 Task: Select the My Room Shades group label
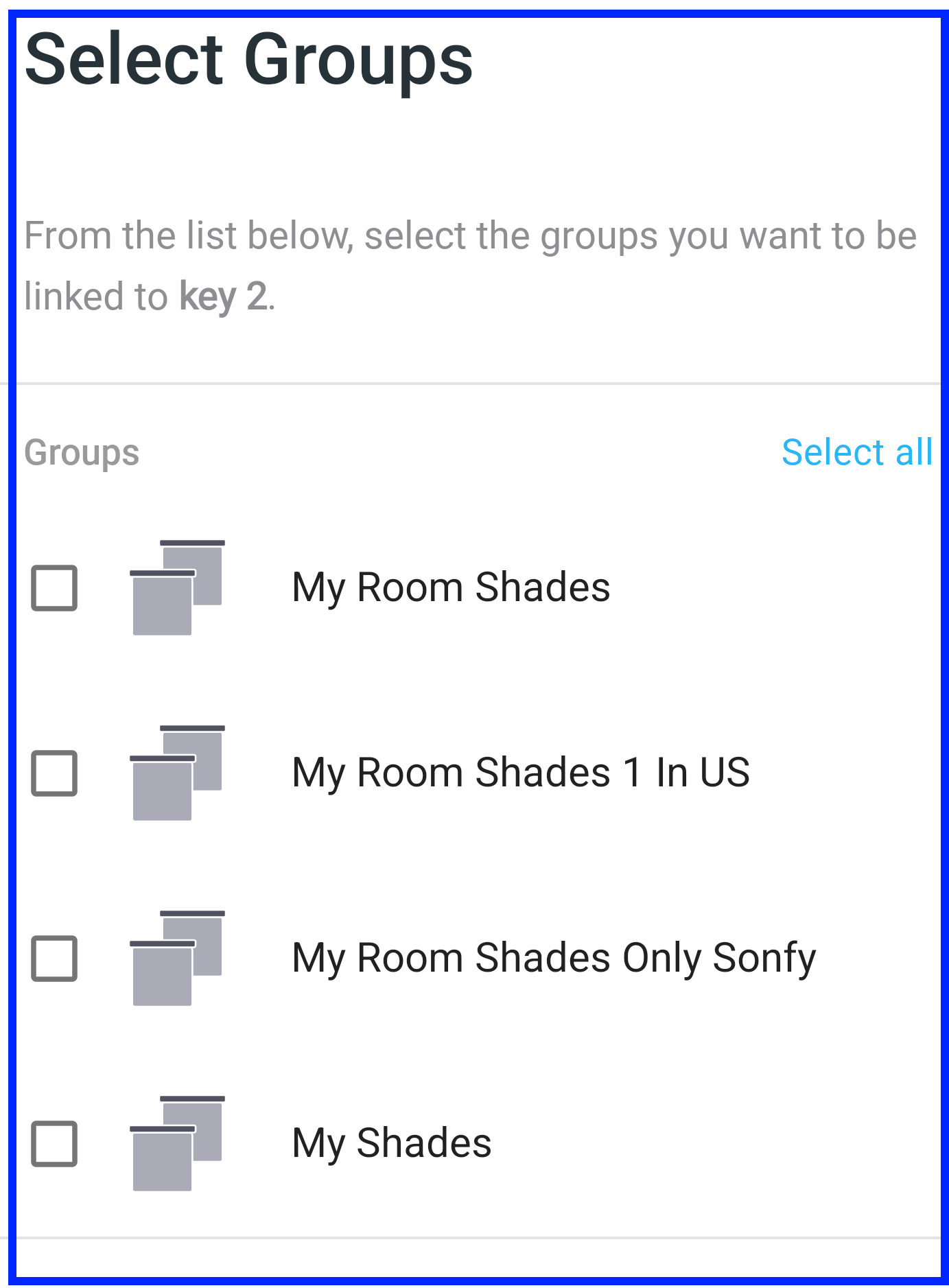tap(451, 588)
